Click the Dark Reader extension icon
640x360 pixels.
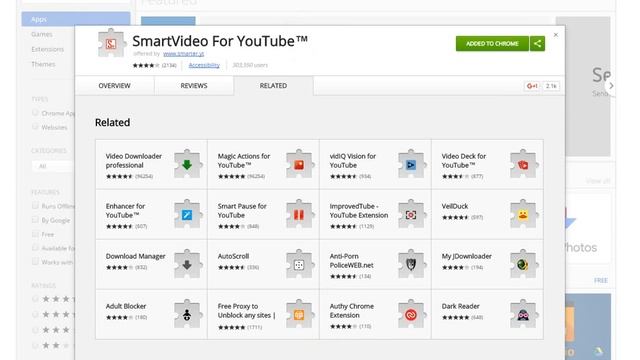[x=523, y=314]
